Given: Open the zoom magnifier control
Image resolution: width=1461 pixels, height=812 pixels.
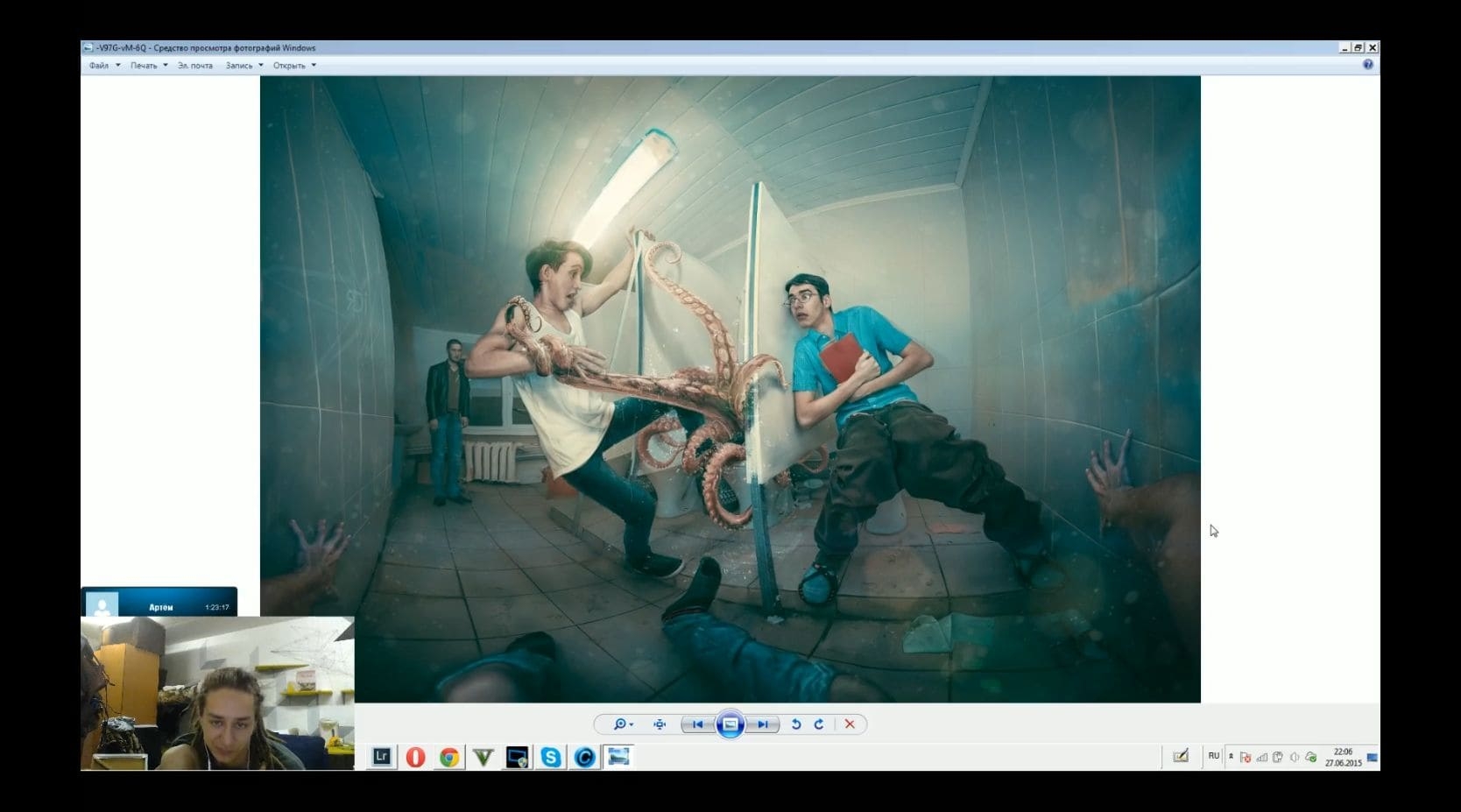Looking at the screenshot, I should (623, 724).
